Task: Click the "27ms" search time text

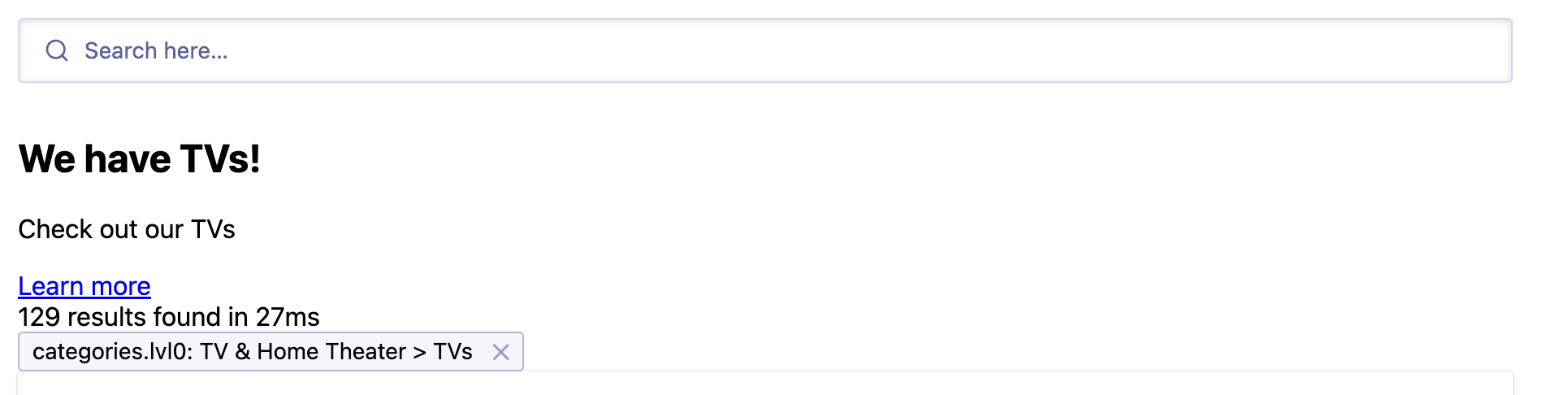Action: pyautogui.click(x=288, y=317)
